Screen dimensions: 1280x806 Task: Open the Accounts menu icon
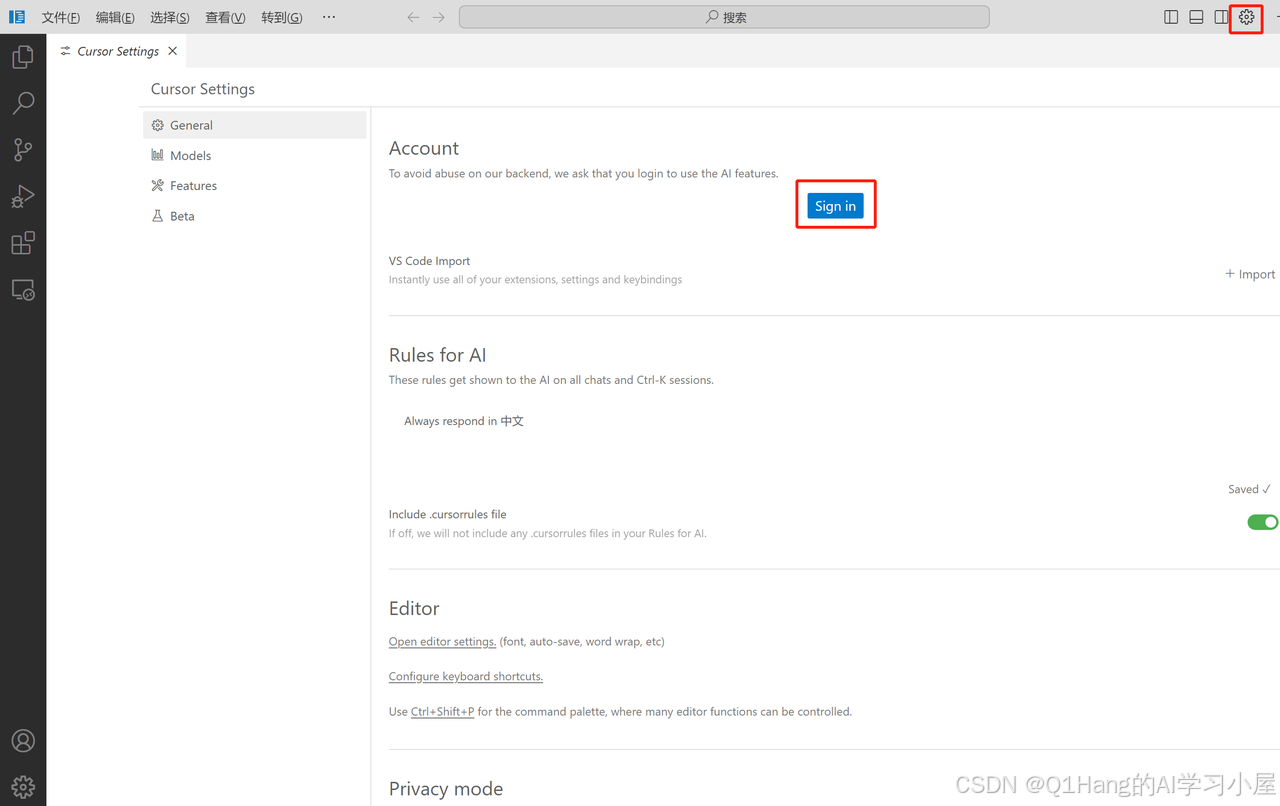[23, 741]
